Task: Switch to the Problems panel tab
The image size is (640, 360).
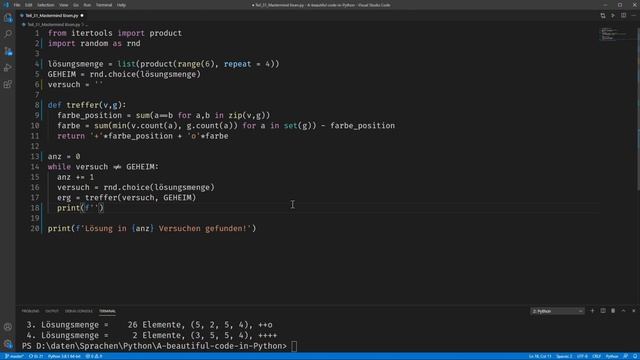Action: click(31, 311)
